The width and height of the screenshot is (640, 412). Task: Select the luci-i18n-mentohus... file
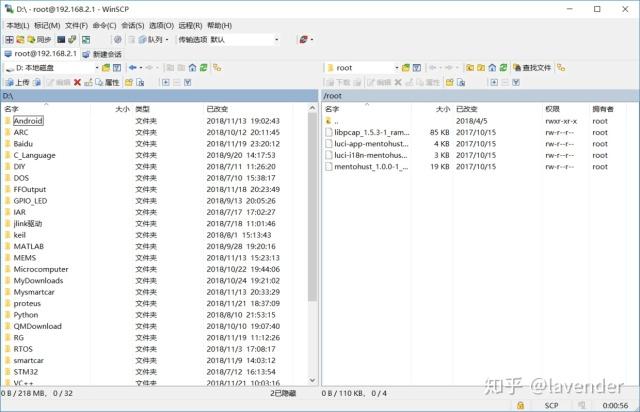tap(371, 155)
